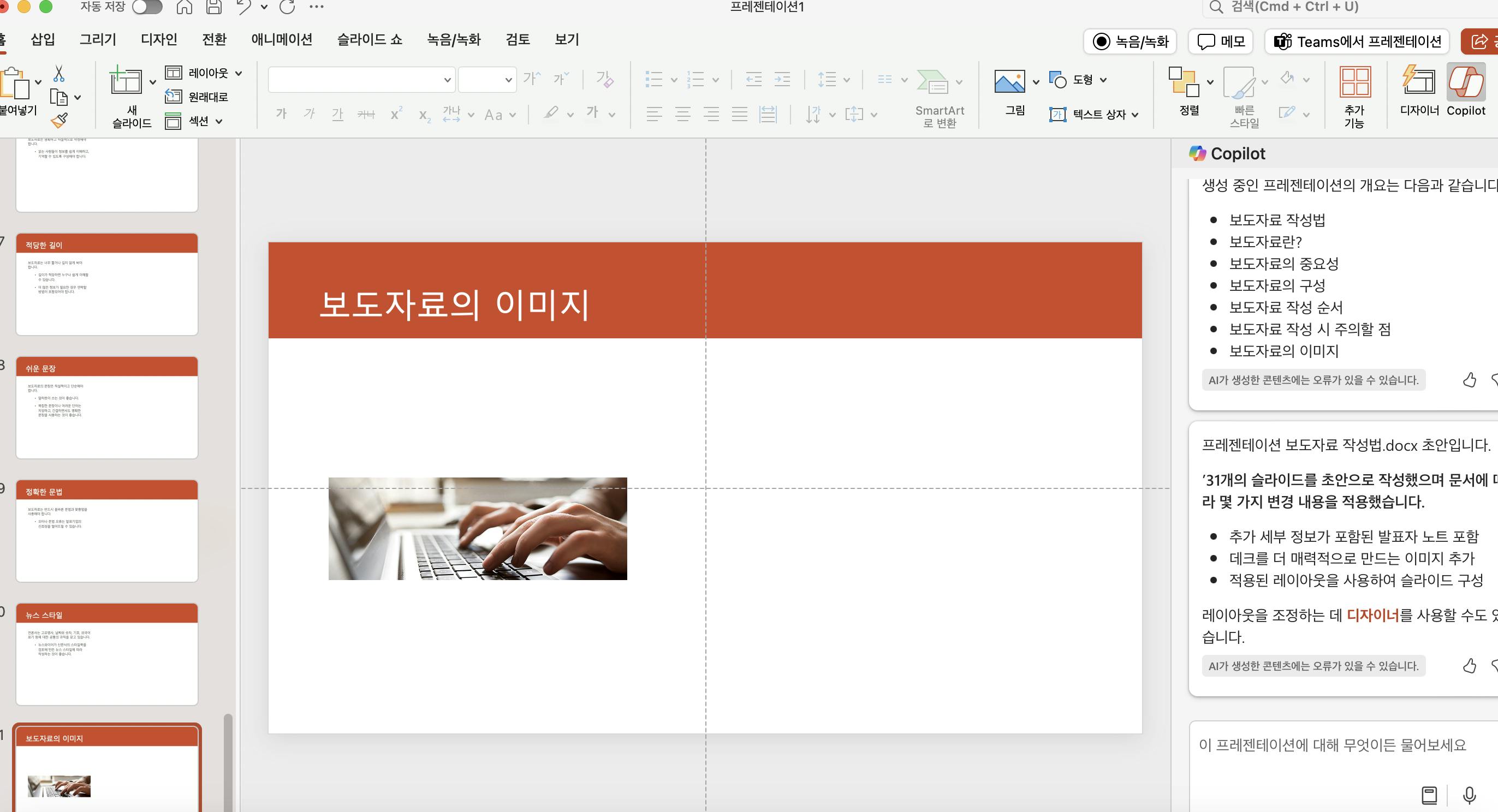Click the Designer (디자이너) link in the Copilot message
The height and width of the screenshot is (812, 1498).
[x=1372, y=615]
